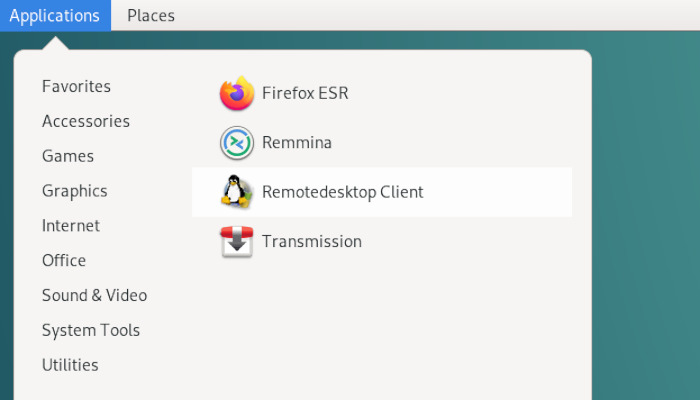Show the Utilities category
This screenshot has width=700, height=400.
pos(70,365)
